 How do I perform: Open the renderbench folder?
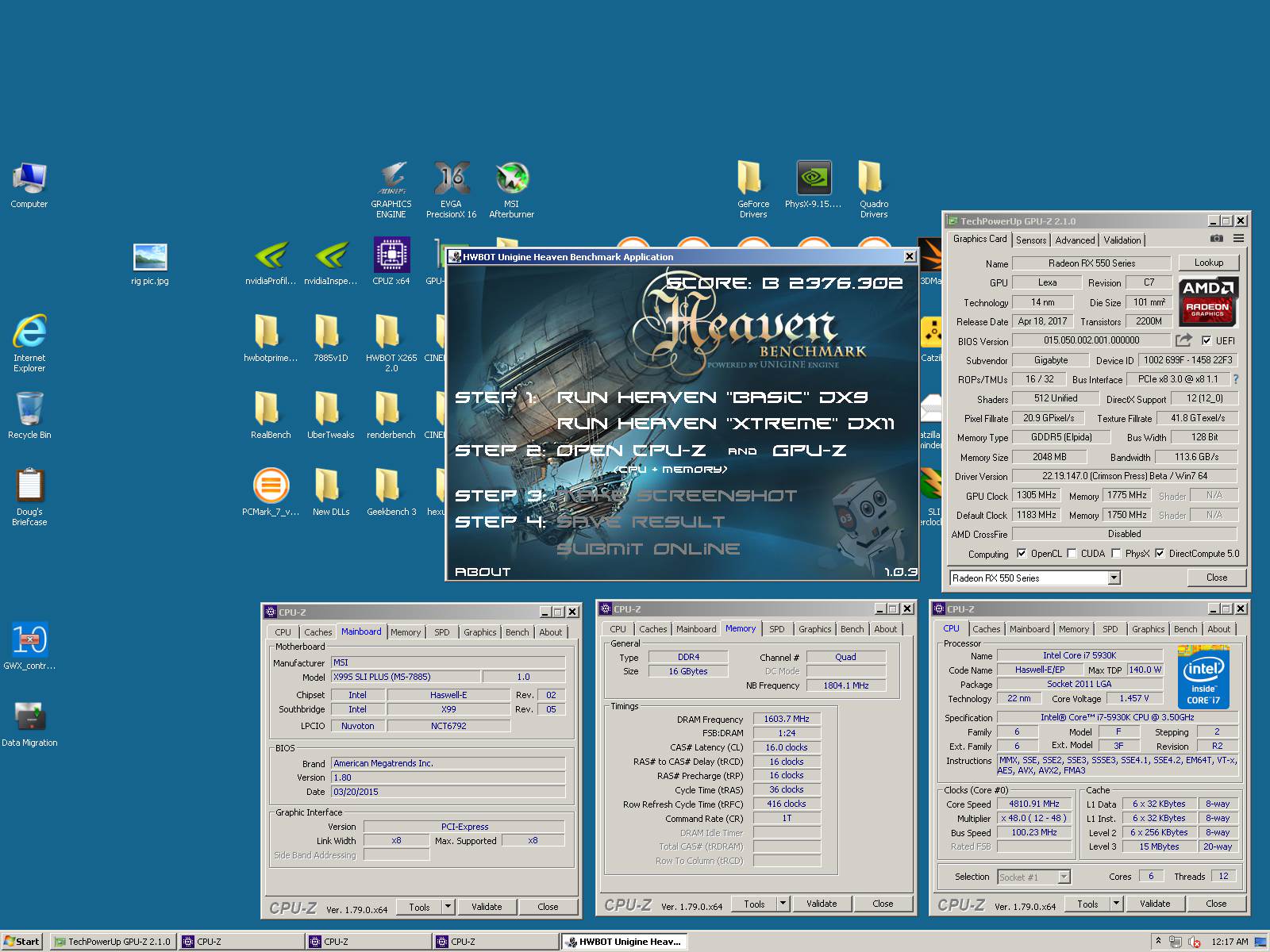tap(391, 415)
